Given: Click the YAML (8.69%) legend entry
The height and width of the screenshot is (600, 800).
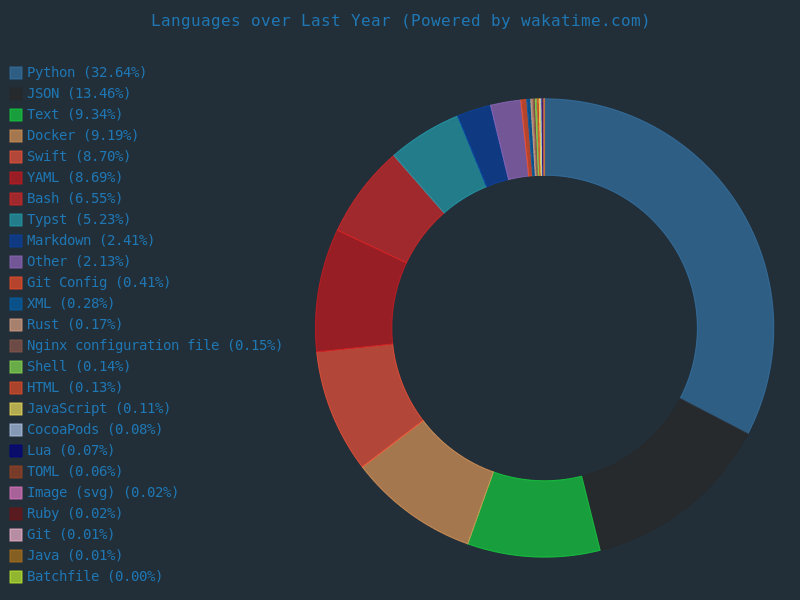Looking at the screenshot, I should tap(74, 178).
